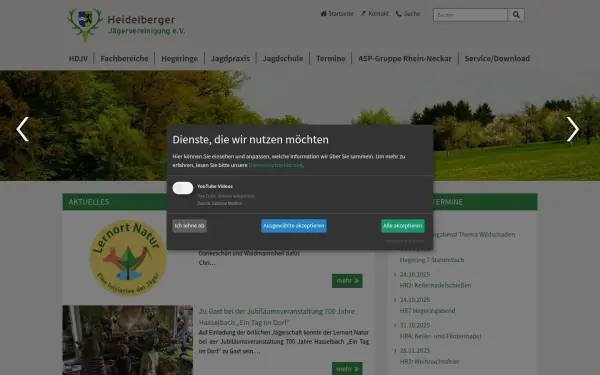Click the 'Dienste, die wir nutzen möchten' heading
Viewport: 600px width, 375px height.
tap(250, 140)
